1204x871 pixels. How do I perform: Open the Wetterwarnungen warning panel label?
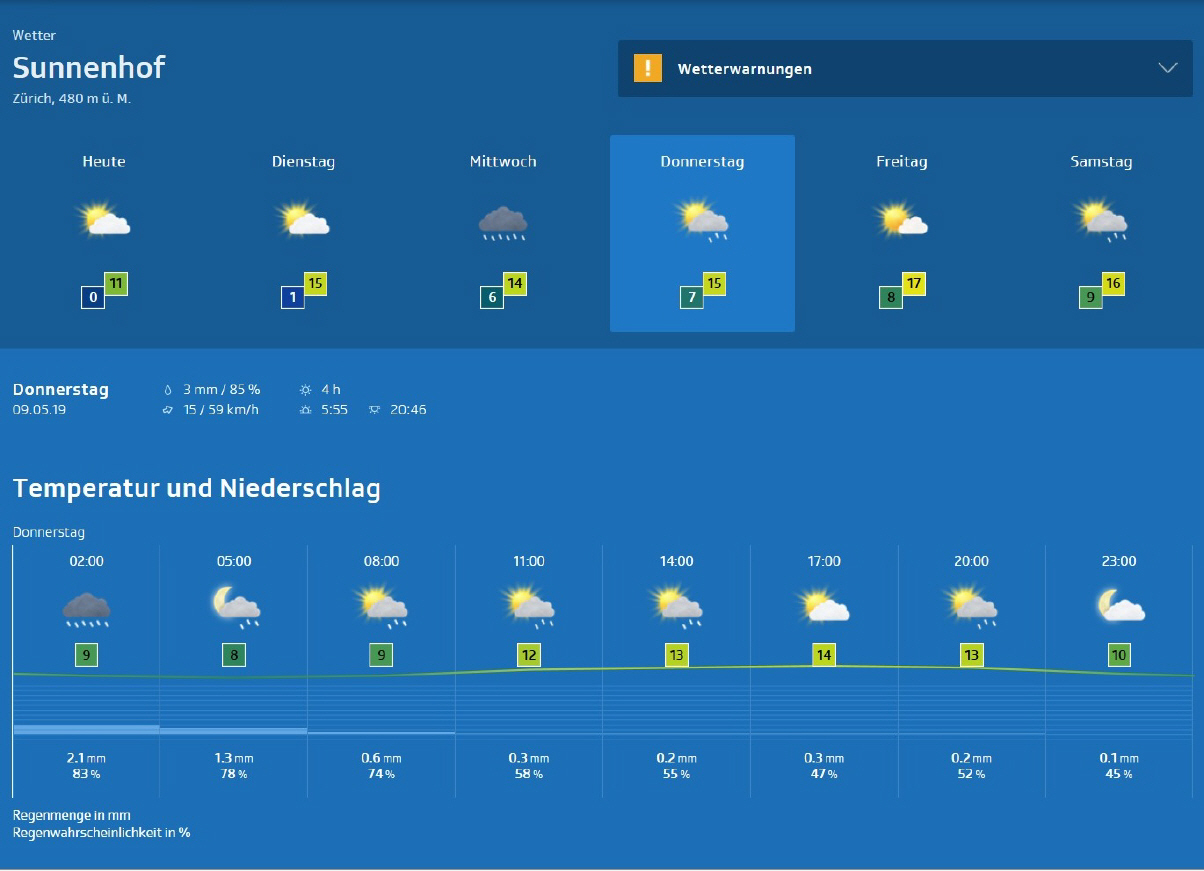[744, 69]
